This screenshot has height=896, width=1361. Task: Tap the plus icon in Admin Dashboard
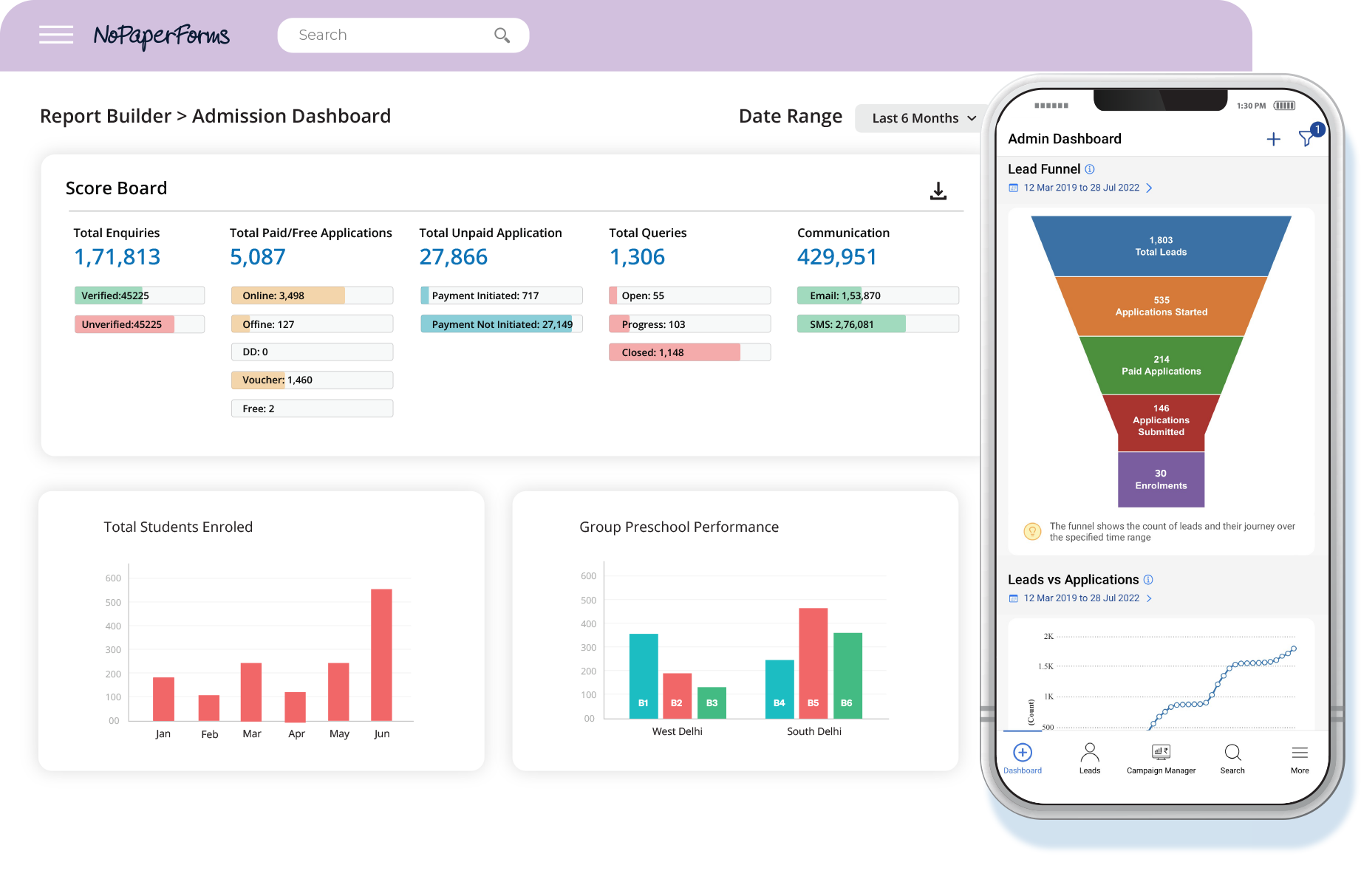click(x=1273, y=139)
